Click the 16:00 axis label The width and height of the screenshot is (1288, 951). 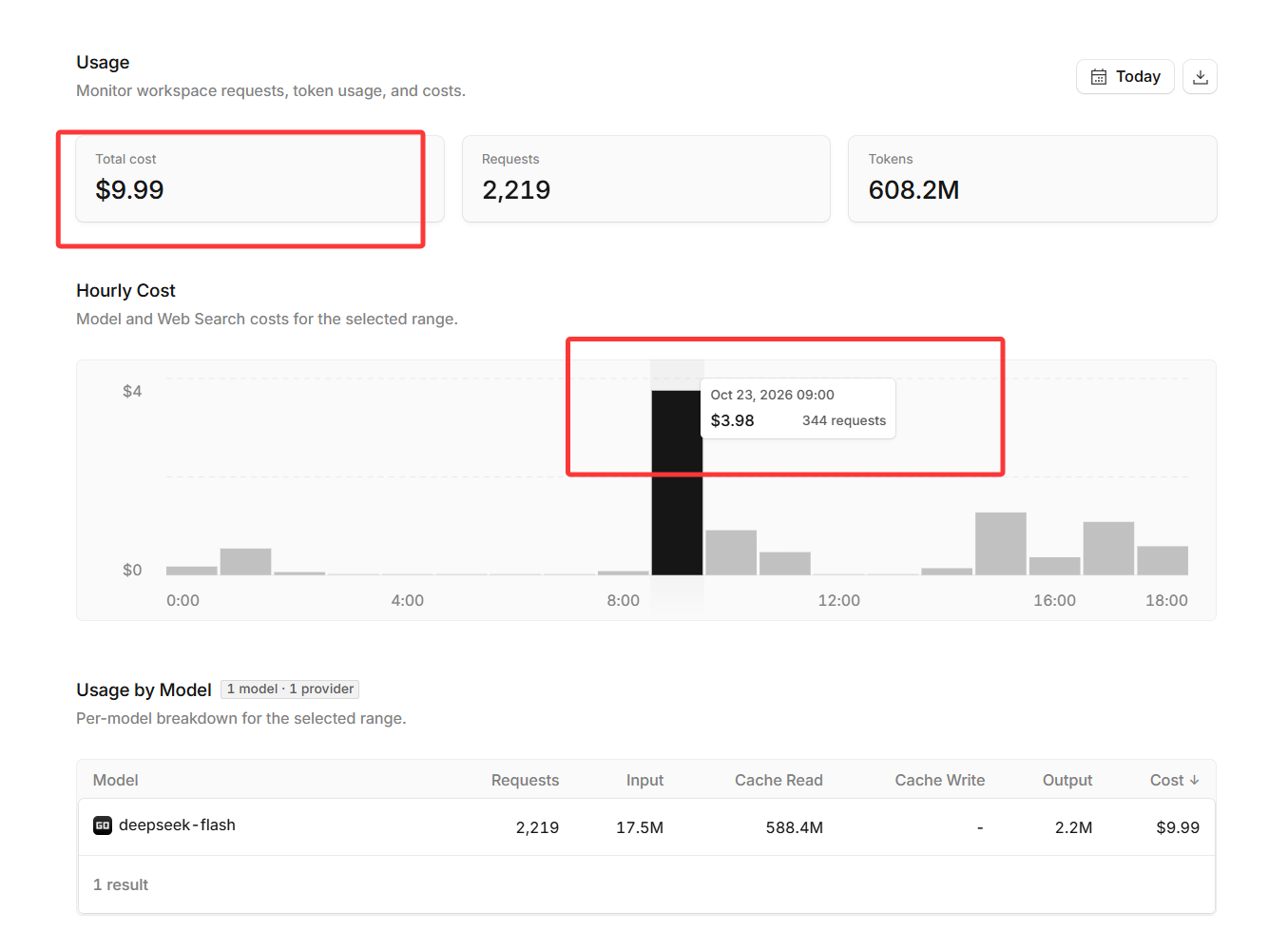[x=1055, y=600]
